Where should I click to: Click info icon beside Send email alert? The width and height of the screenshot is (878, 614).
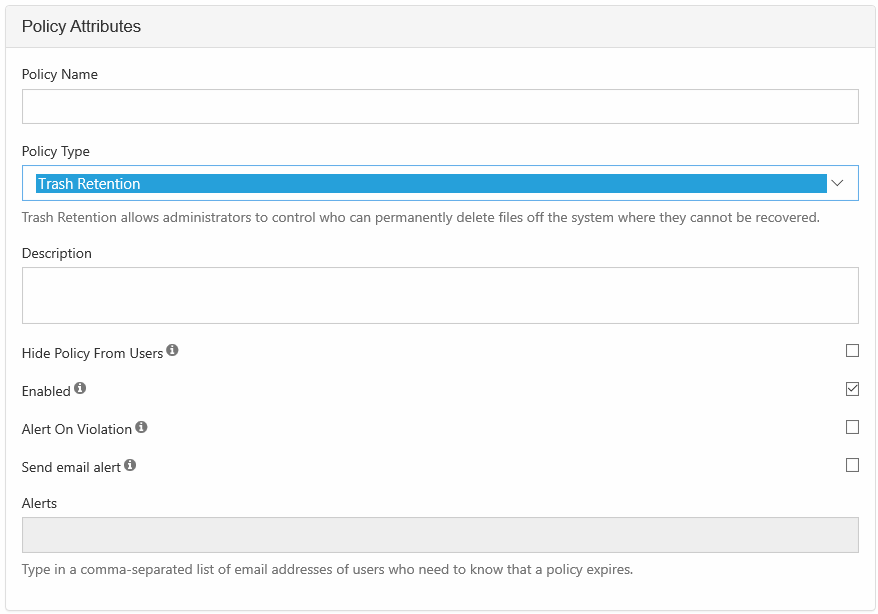130,465
